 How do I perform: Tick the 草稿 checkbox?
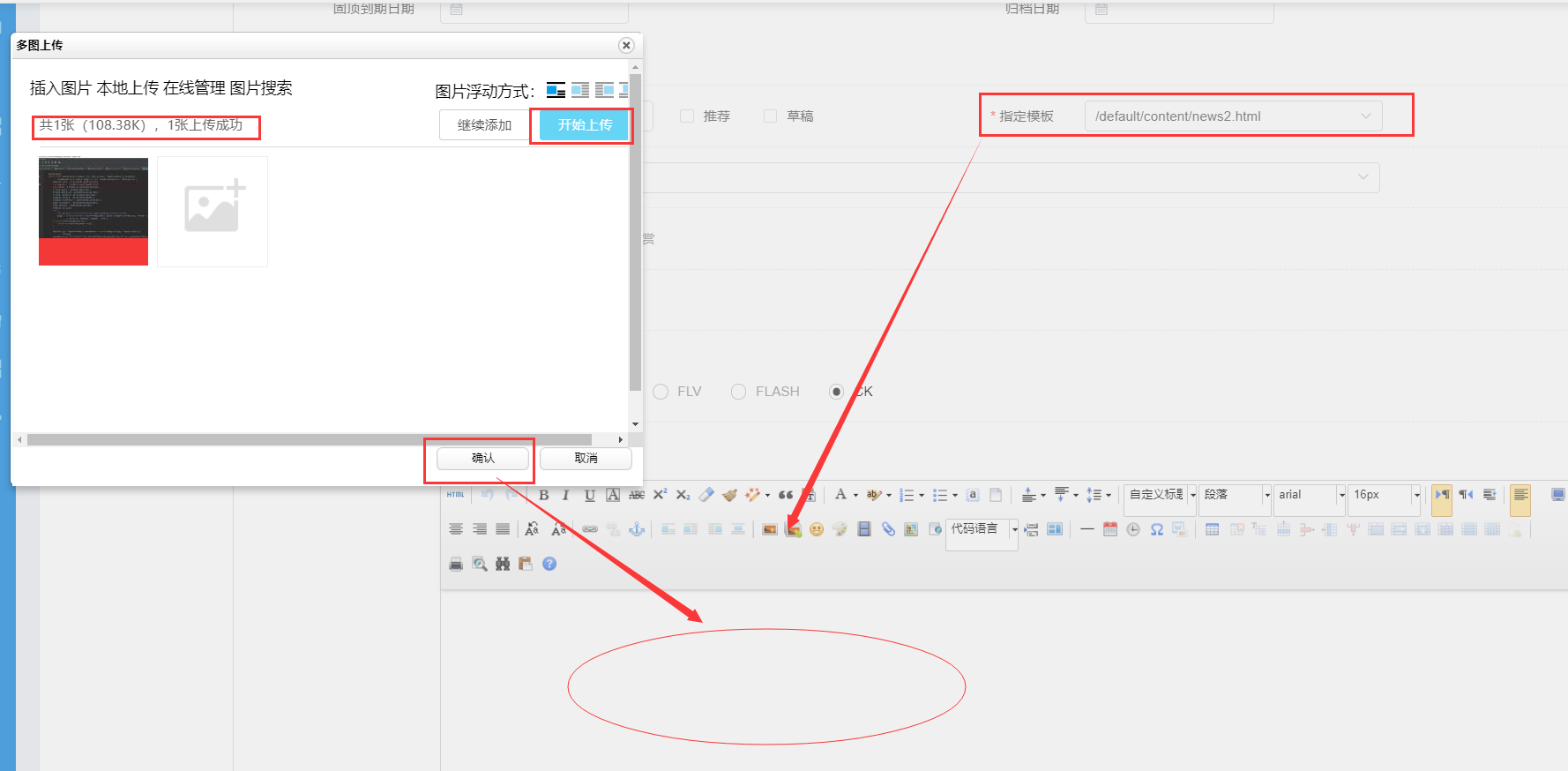(770, 116)
